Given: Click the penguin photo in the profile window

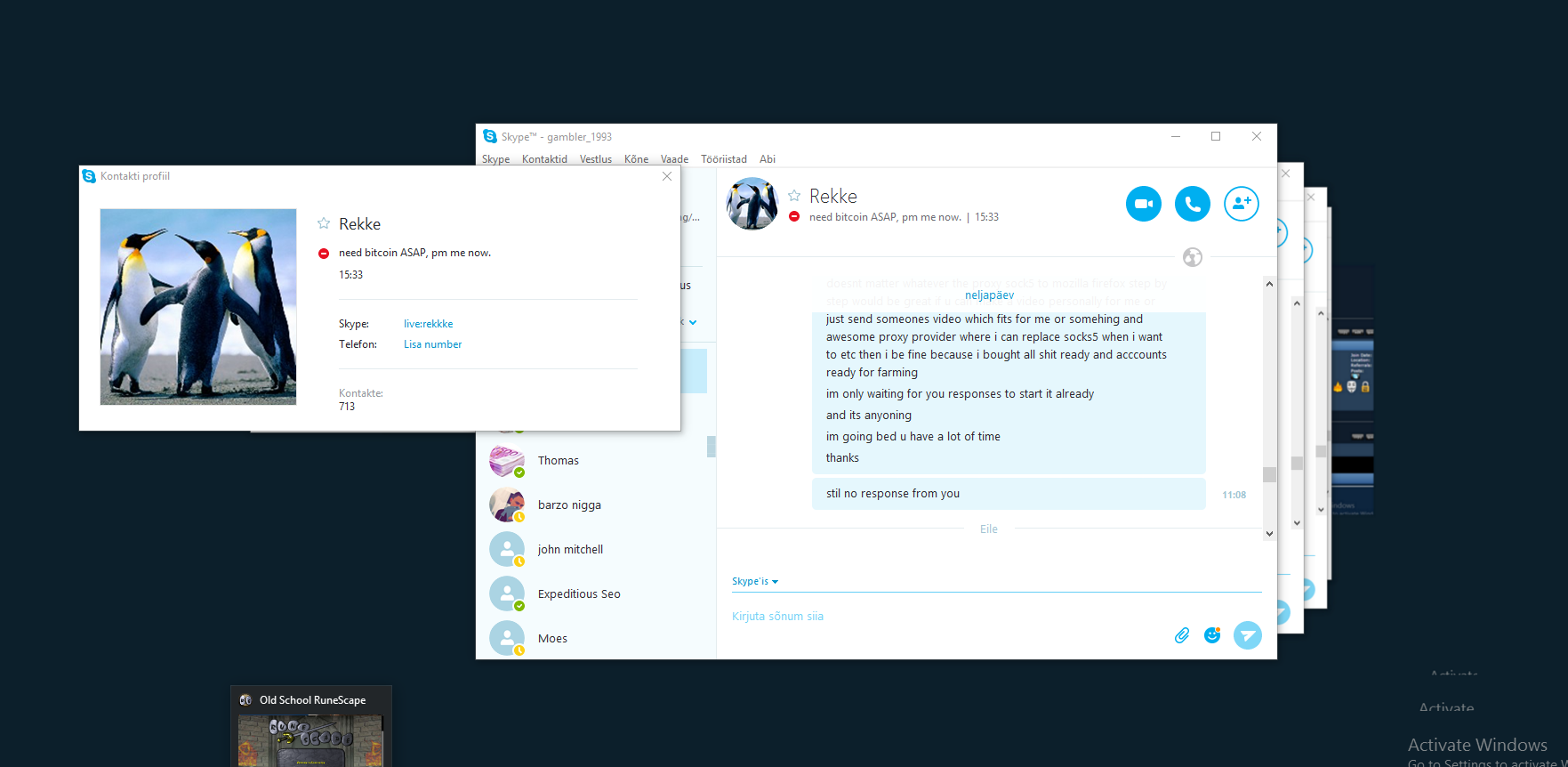Looking at the screenshot, I should [198, 307].
